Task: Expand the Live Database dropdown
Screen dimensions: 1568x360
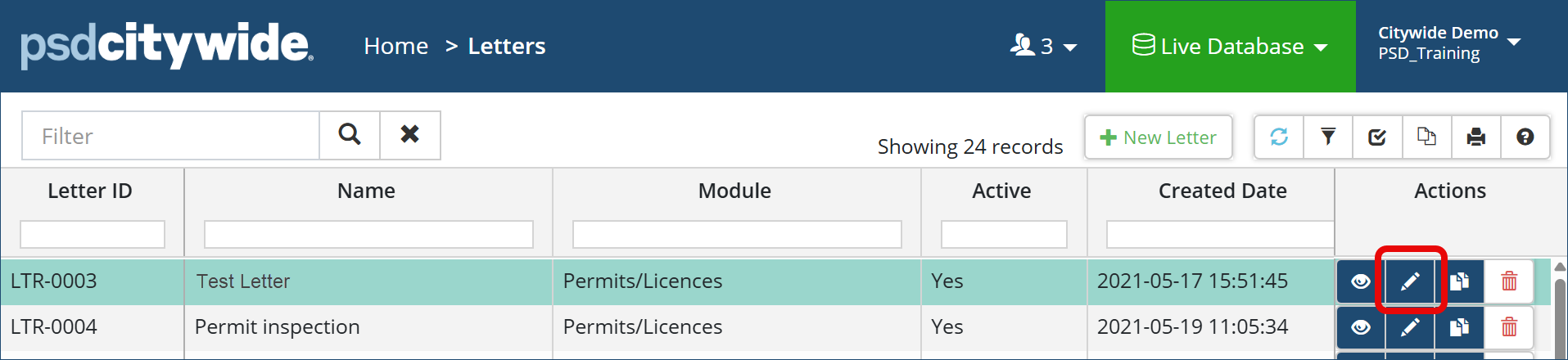Action: pos(1230,47)
